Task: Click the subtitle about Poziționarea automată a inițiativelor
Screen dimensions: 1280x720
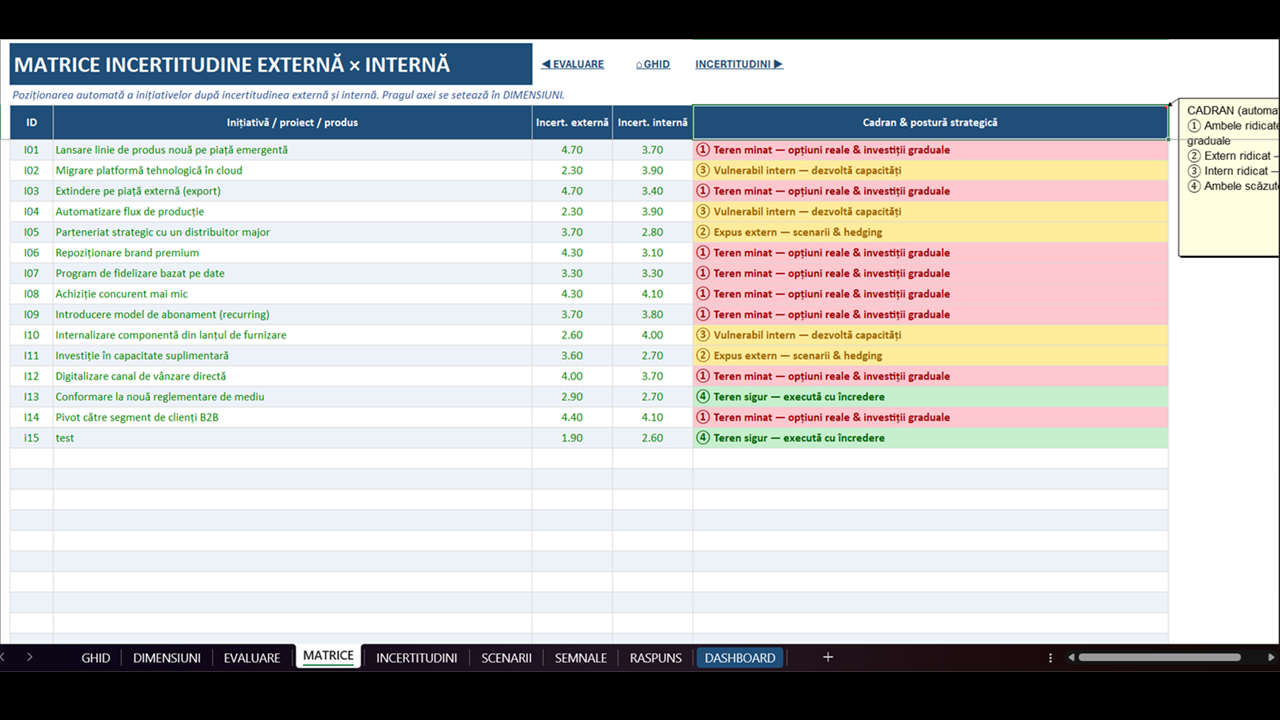Action: (288, 95)
